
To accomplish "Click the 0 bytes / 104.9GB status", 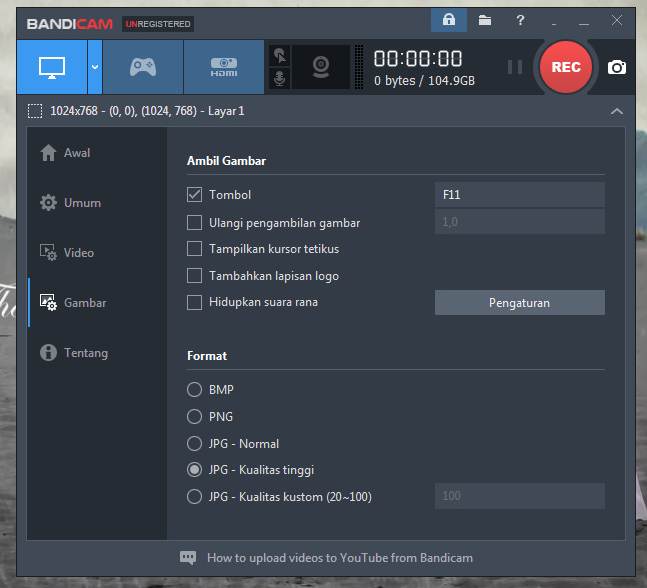I will 425,80.
